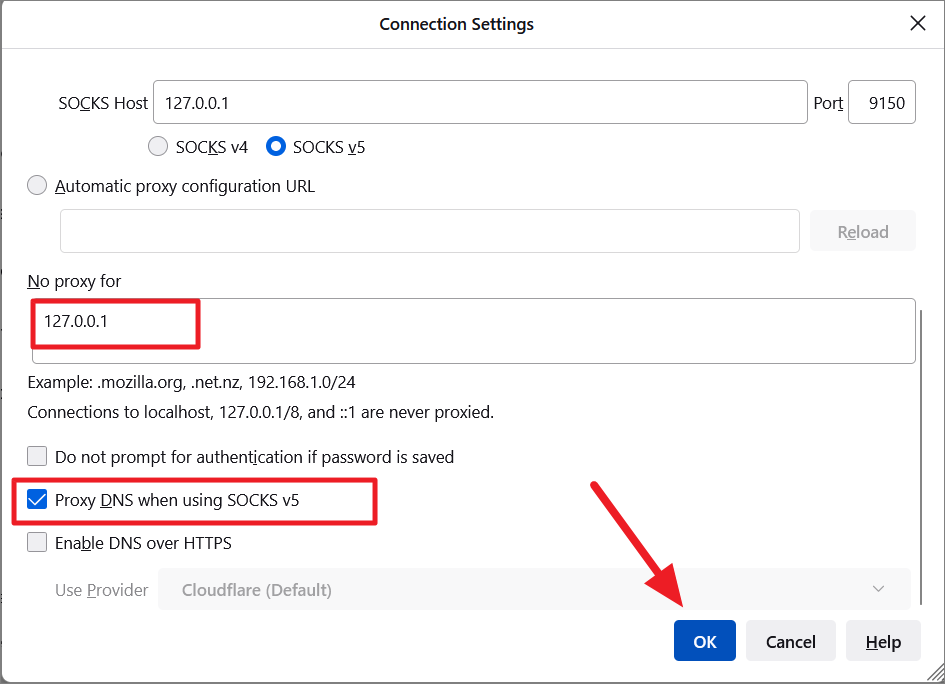Select the SOCKS v4 radio button
Viewport: 945px width, 684px height.
tap(158, 146)
